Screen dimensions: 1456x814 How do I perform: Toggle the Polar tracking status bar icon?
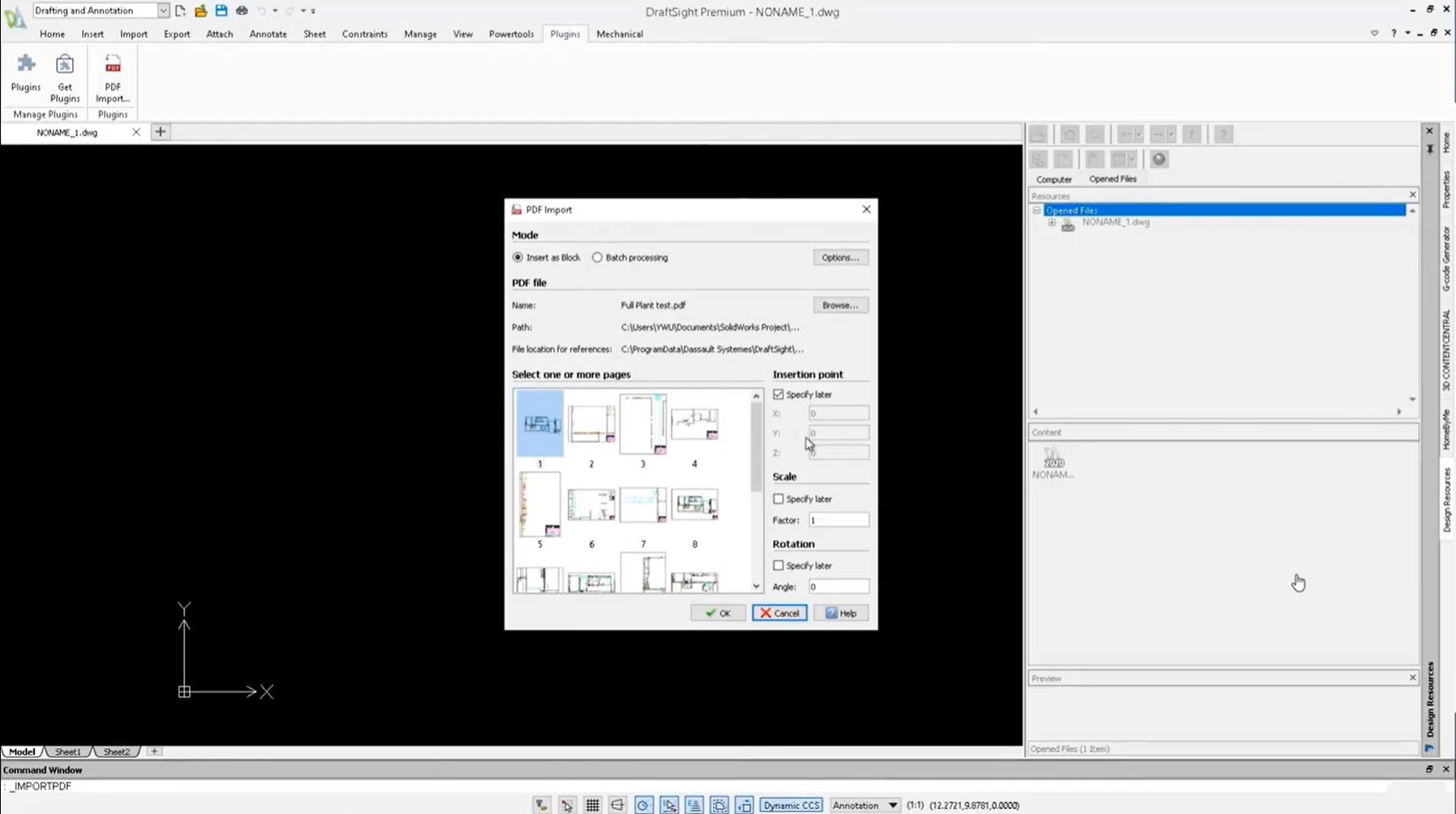(643, 805)
